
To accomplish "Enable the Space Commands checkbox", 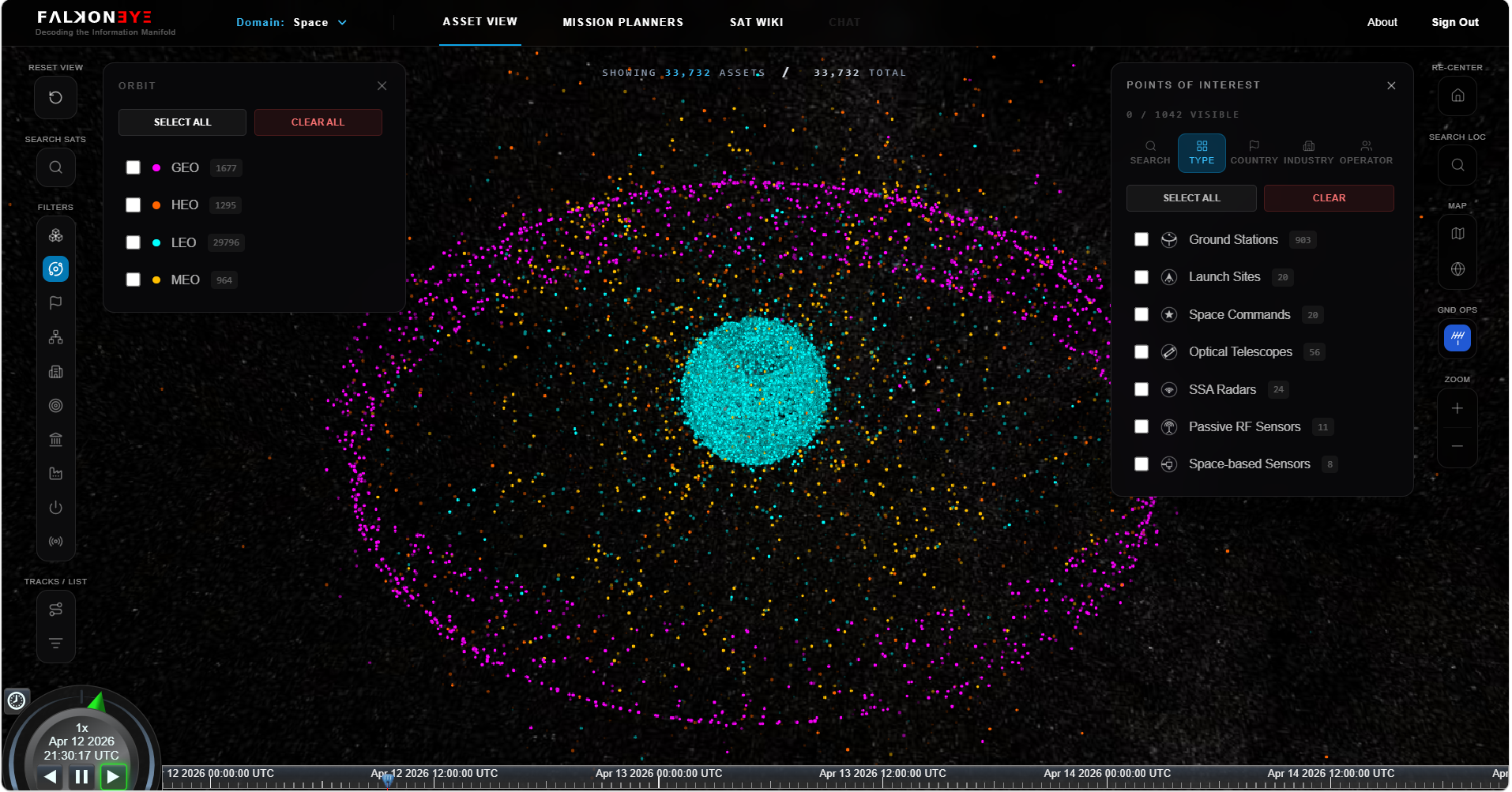I will [1142, 314].
